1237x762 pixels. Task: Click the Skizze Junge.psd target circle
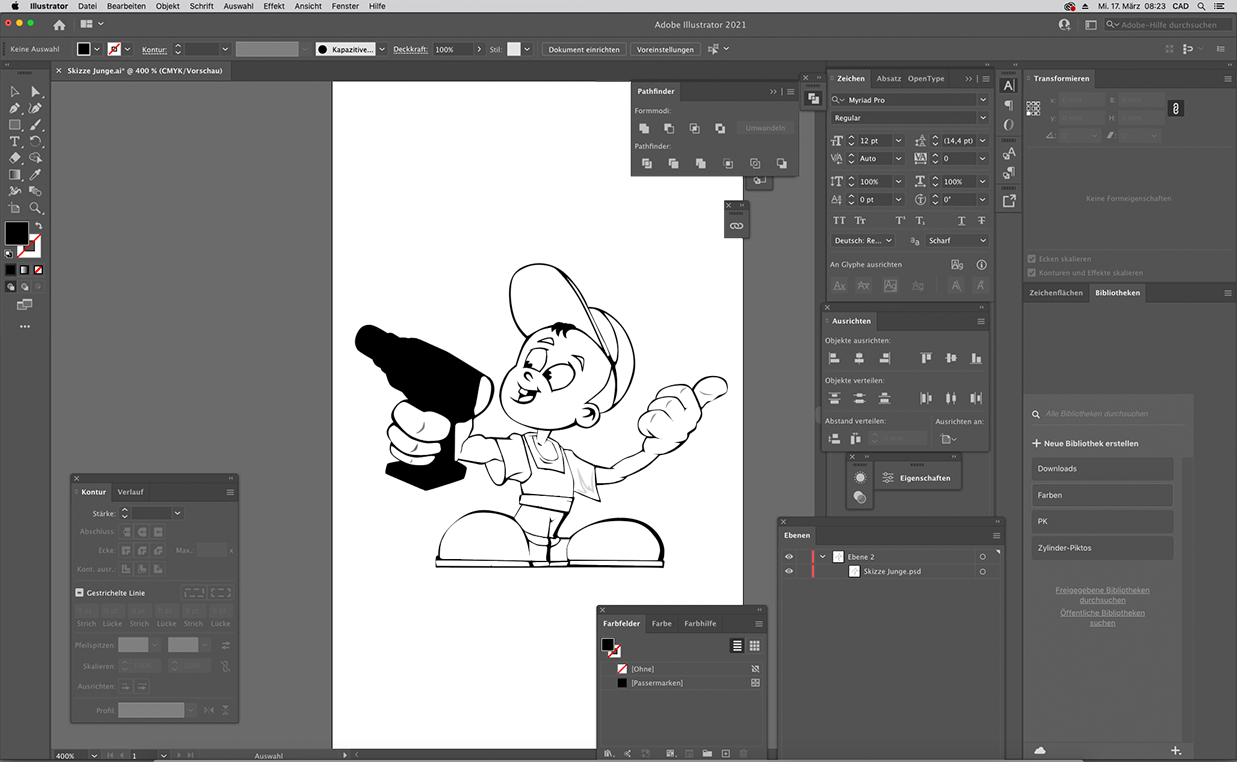click(983, 571)
